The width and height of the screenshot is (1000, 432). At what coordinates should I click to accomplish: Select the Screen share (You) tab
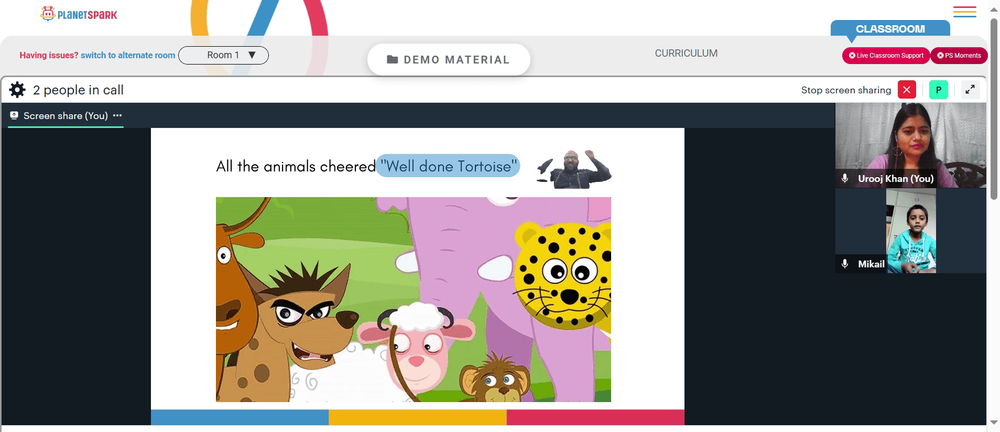pyautogui.click(x=66, y=115)
